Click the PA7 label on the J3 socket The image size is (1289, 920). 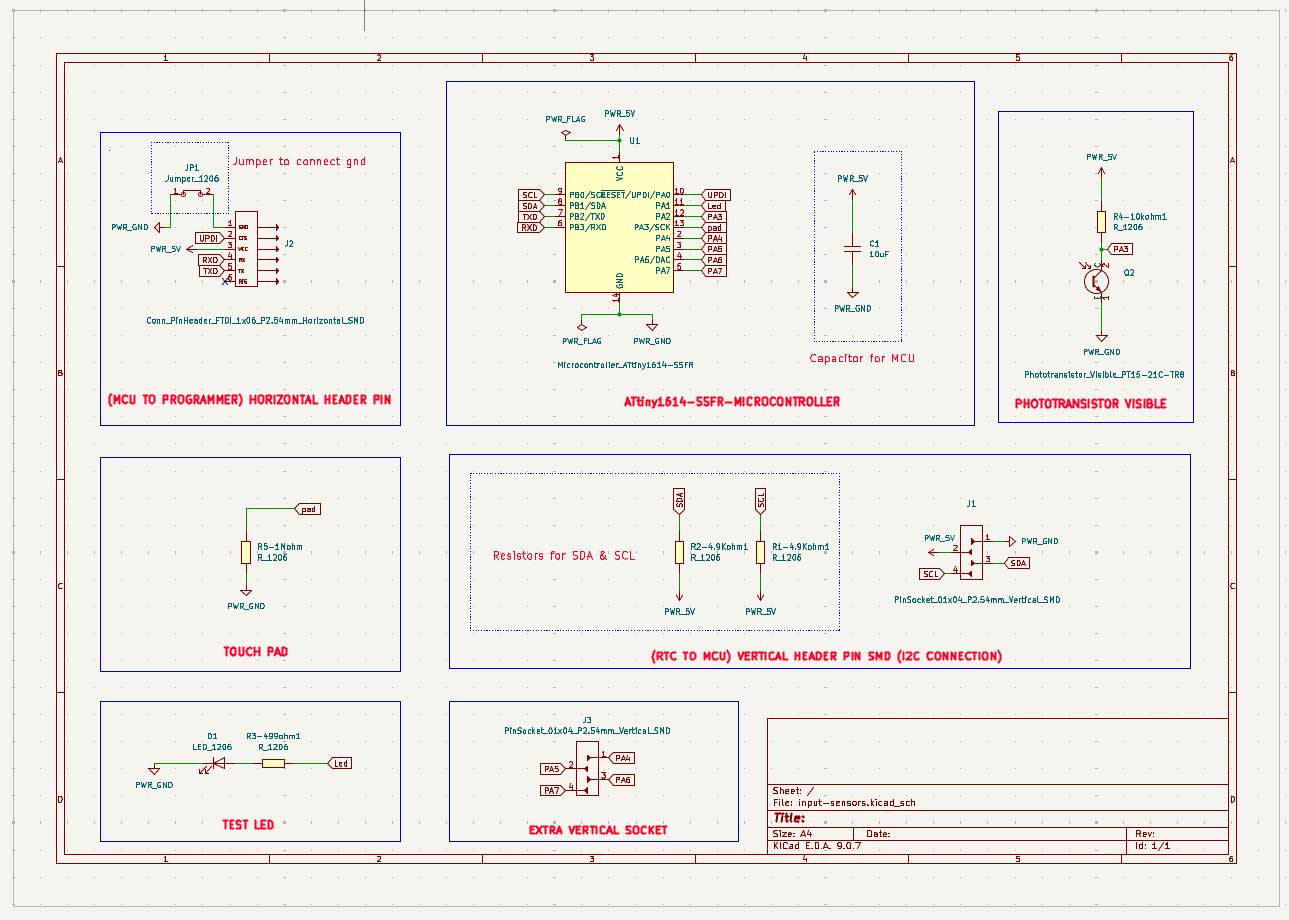tap(551, 790)
